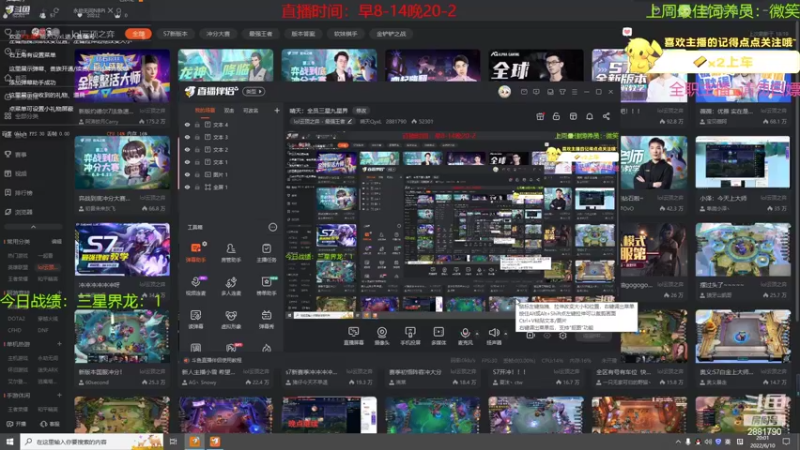Open the toolbox more-options ellipsis icon

tap(273, 227)
